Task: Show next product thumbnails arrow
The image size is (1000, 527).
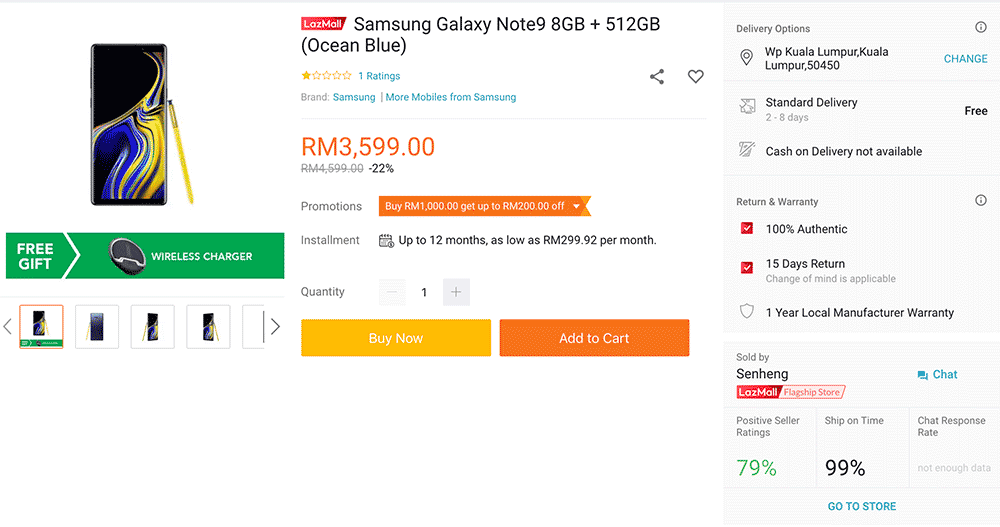Action: 275,327
